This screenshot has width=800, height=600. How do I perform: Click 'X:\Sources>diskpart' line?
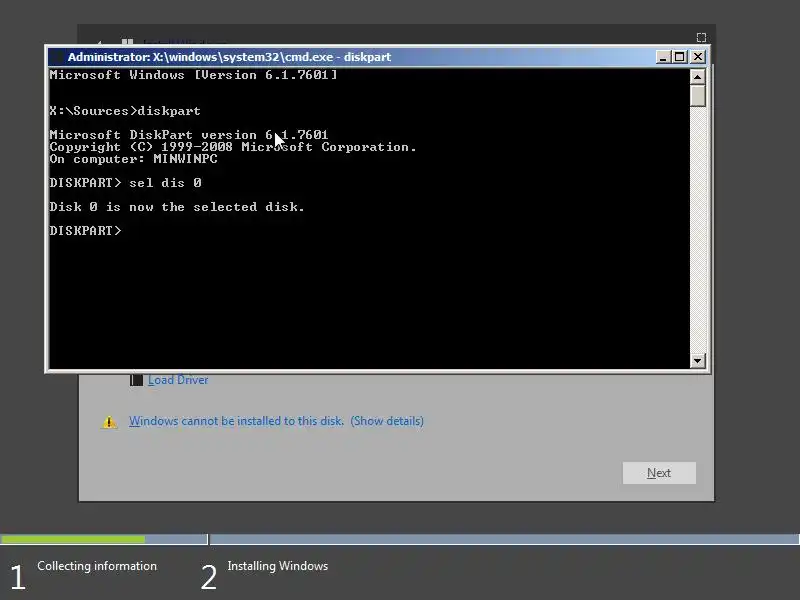[x=125, y=111]
